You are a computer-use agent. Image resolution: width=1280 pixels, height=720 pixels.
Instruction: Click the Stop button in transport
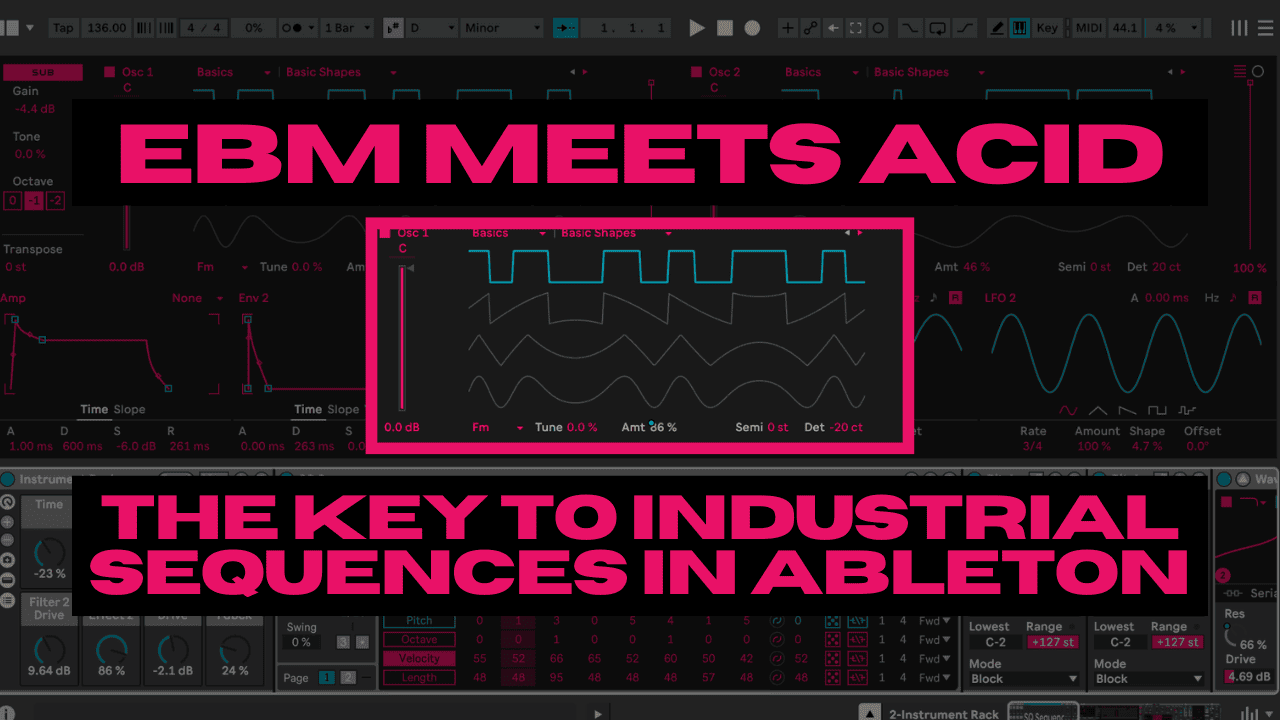coord(725,28)
